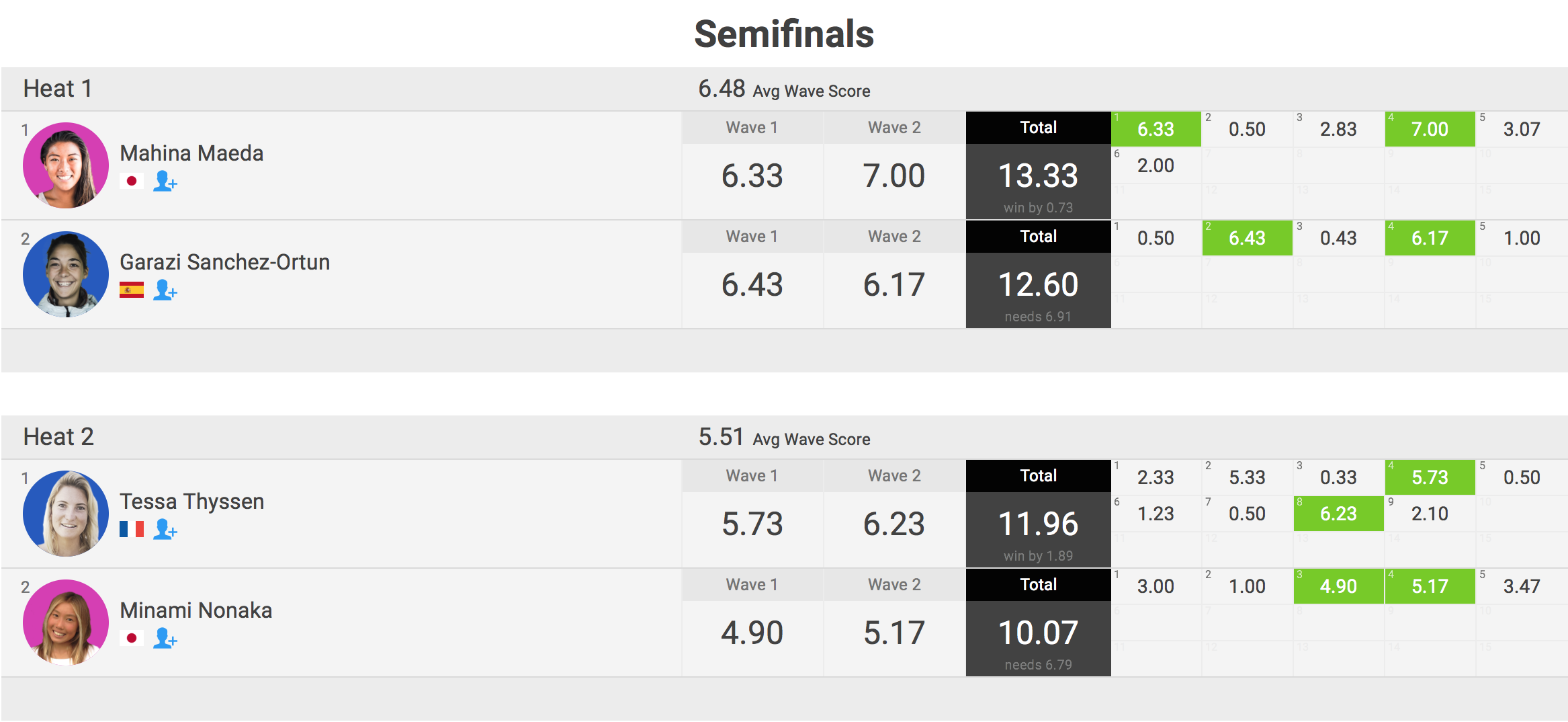Select Sanchez-Ortun's green 6.43 wave score

[x=1247, y=238]
